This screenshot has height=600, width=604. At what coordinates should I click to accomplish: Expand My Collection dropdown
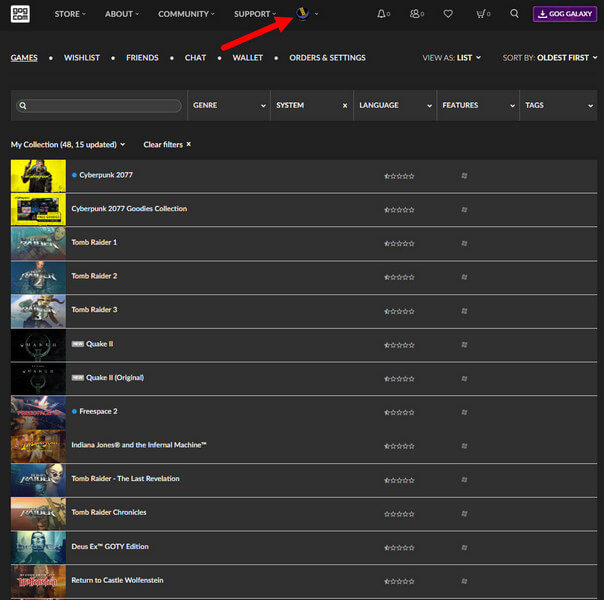click(x=68, y=144)
